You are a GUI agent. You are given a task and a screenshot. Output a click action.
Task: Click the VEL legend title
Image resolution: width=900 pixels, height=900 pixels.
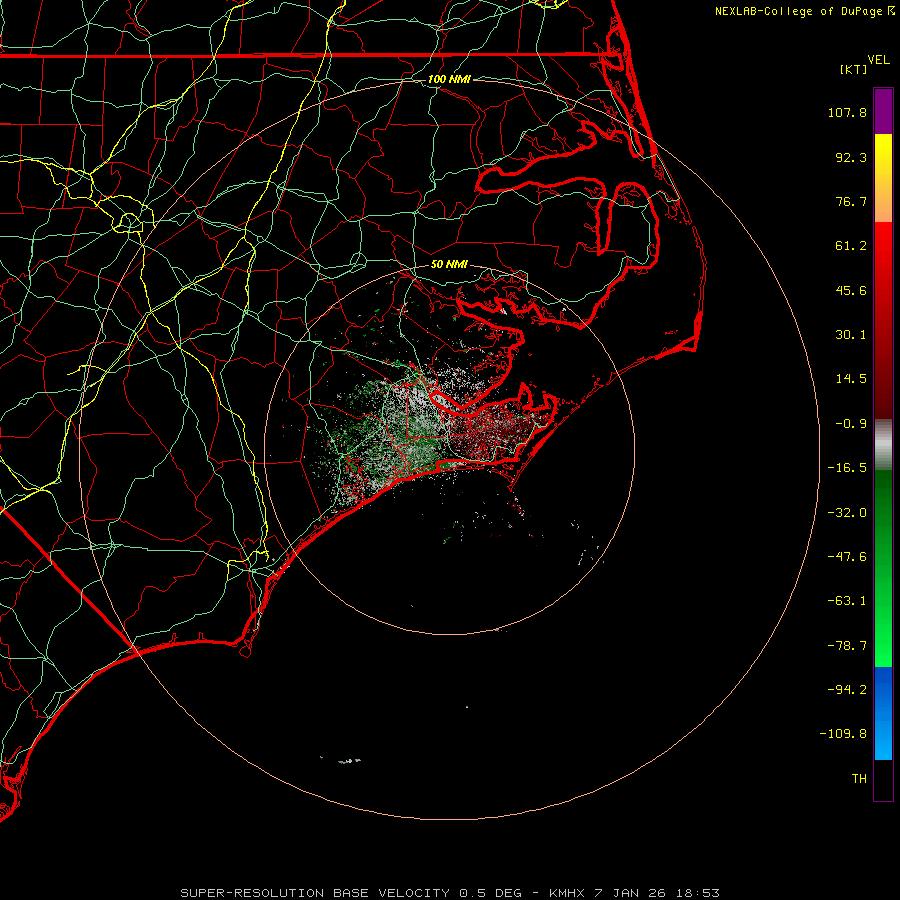click(x=878, y=60)
